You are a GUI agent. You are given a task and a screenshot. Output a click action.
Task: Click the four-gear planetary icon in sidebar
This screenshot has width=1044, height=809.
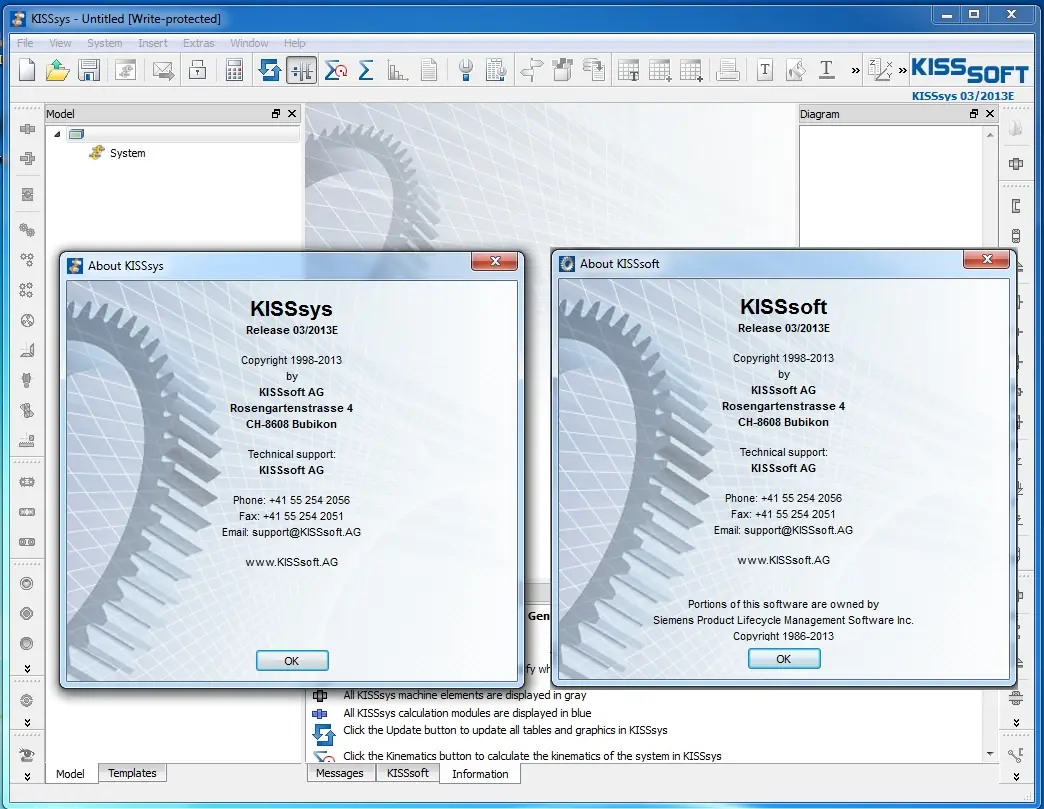27,290
